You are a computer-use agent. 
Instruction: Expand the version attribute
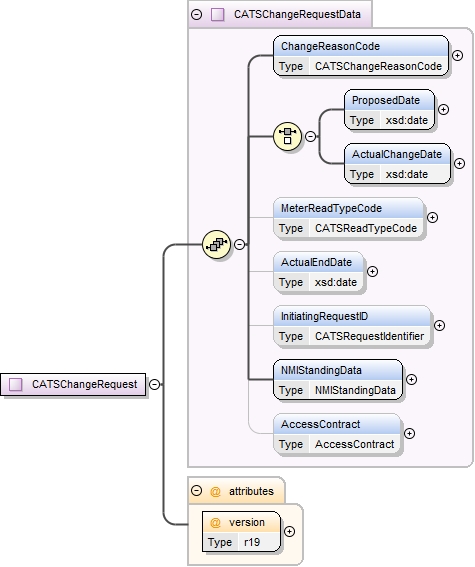[290, 532]
